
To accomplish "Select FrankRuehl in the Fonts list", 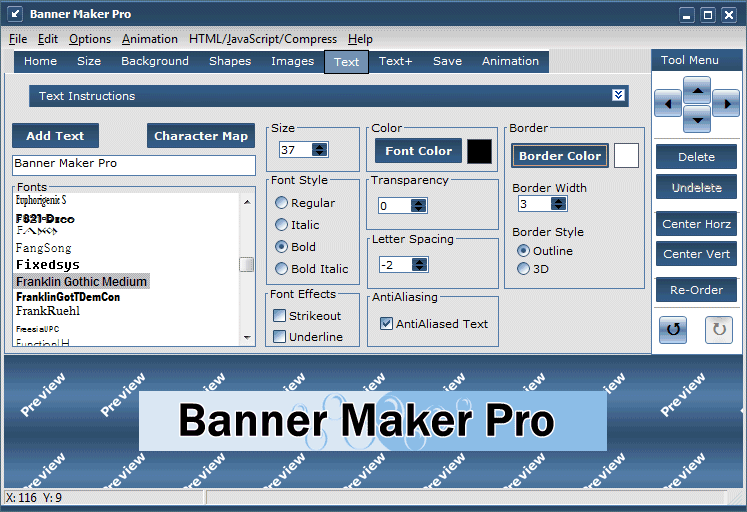I will tap(48, 311).
